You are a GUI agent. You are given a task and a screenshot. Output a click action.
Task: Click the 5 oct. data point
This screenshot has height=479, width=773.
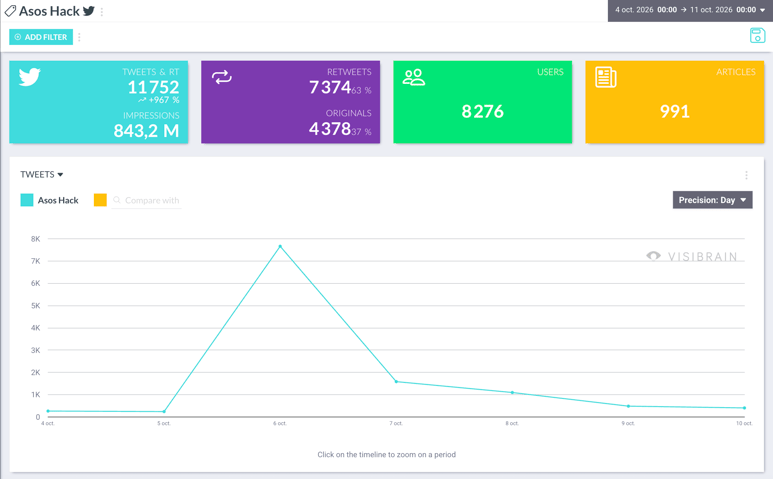point(164,411)
